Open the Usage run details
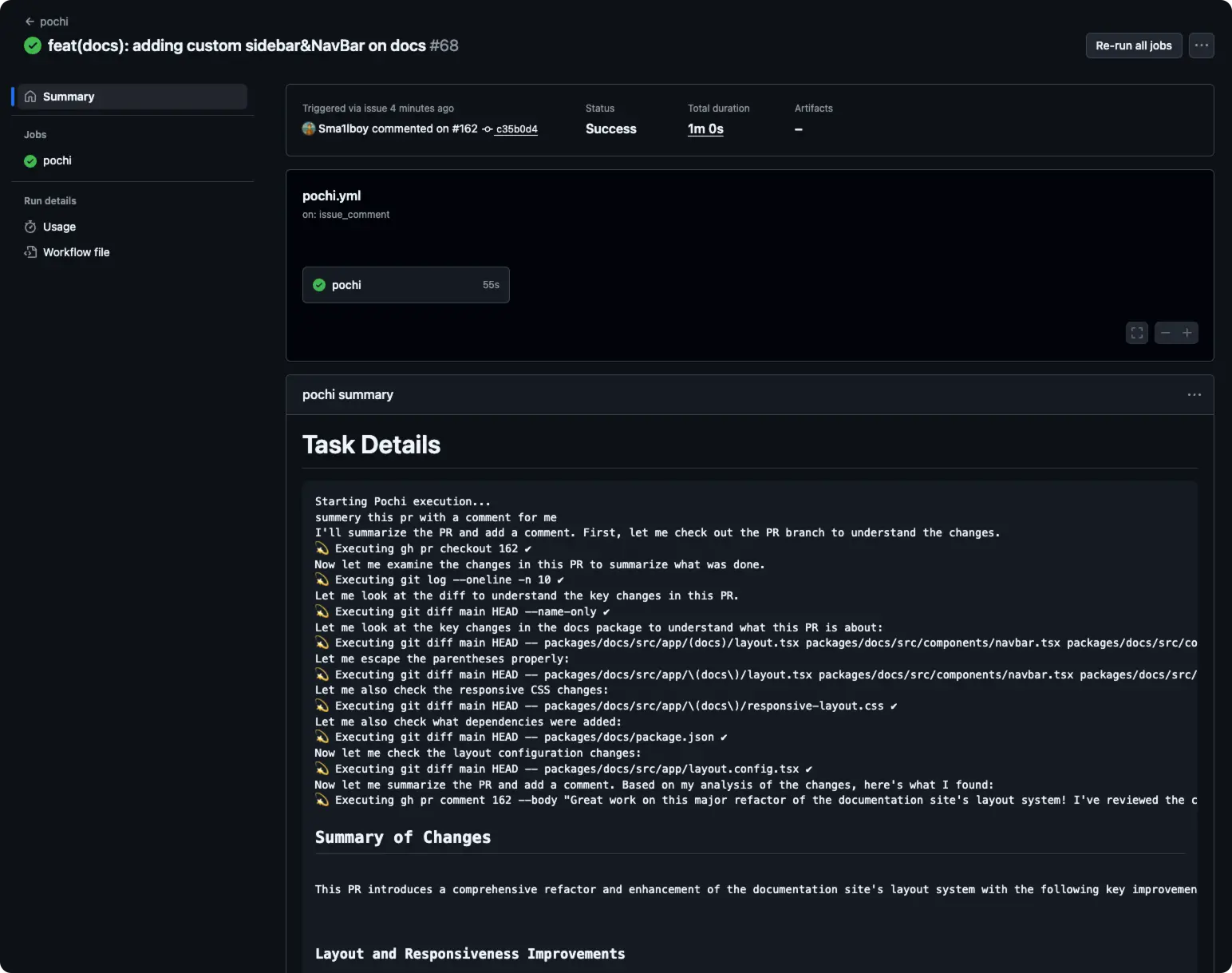 [x=59, y=227]
